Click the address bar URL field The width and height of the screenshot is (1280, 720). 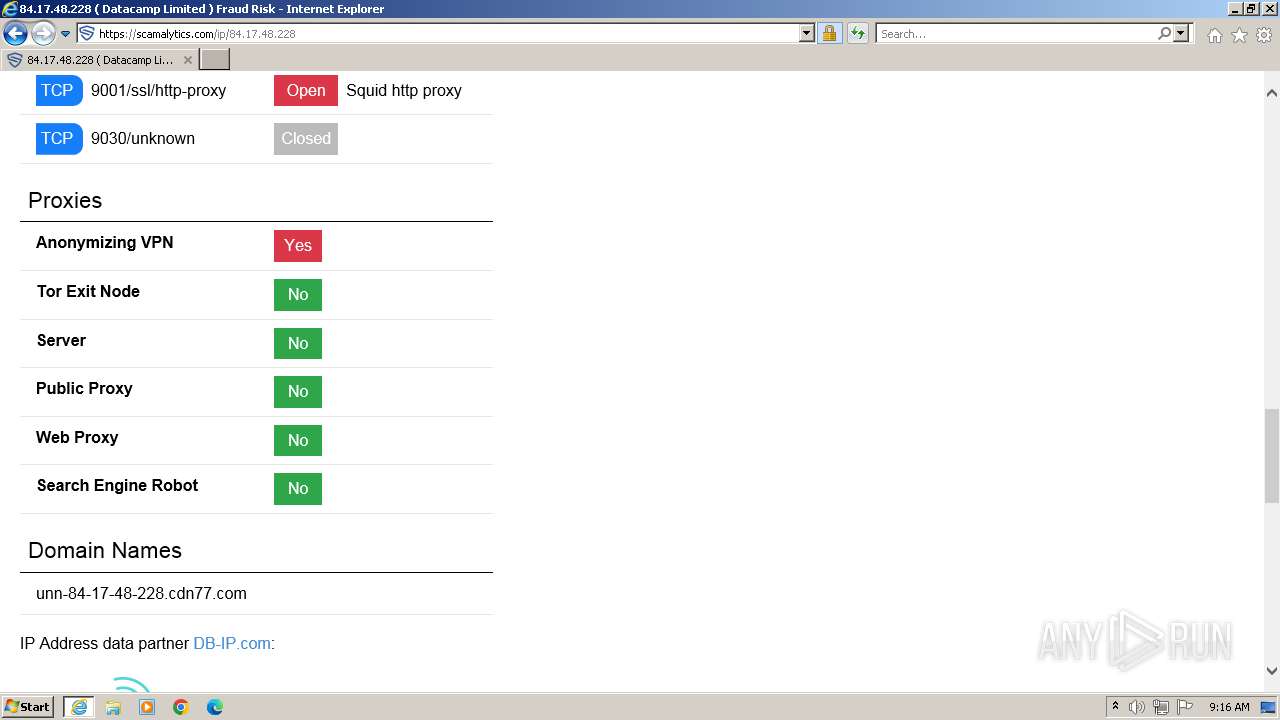[447, 34]
